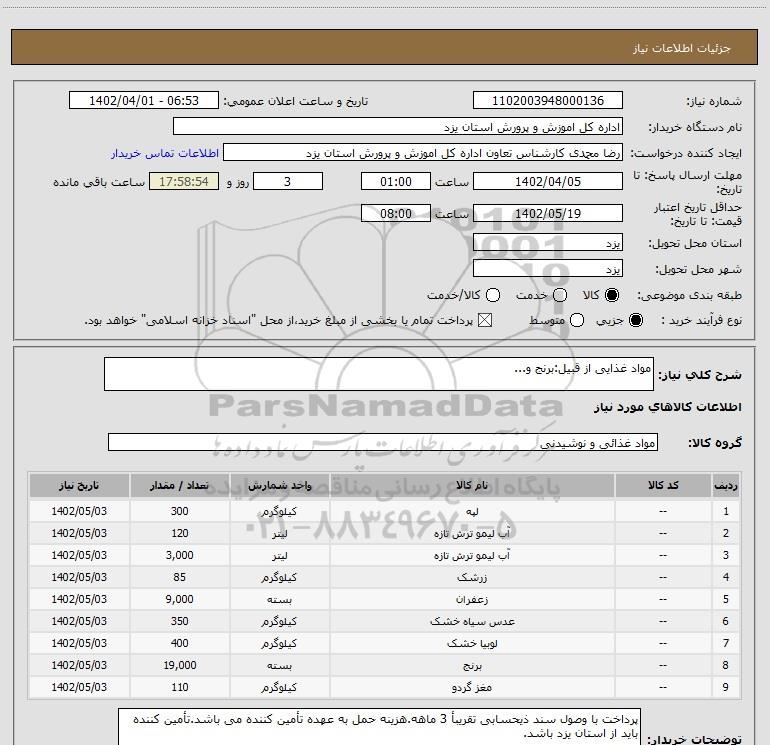
Task: Click the buyer organization name field
Action: click(398, 127)
